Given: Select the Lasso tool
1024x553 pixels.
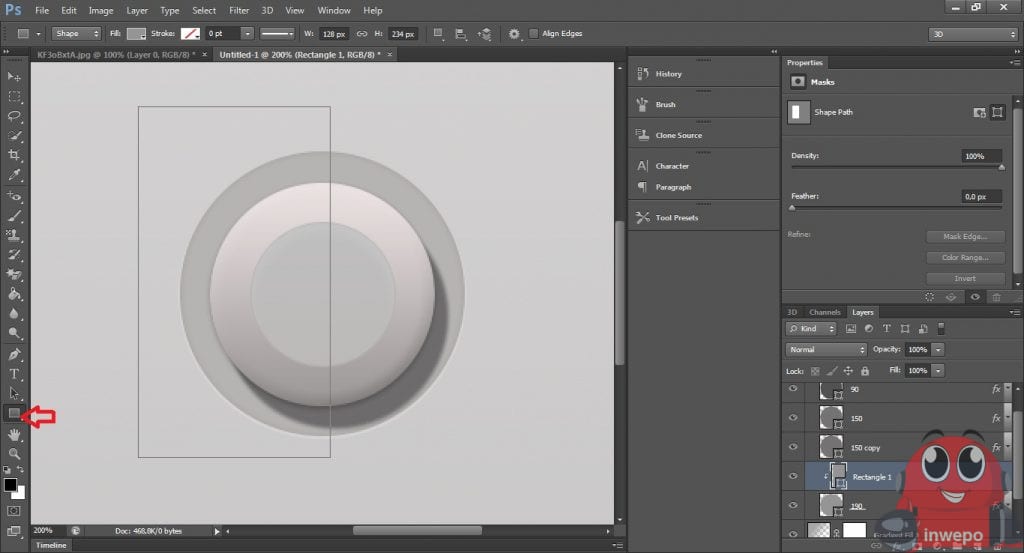Looking at the screenshot, I should [14, 116].
